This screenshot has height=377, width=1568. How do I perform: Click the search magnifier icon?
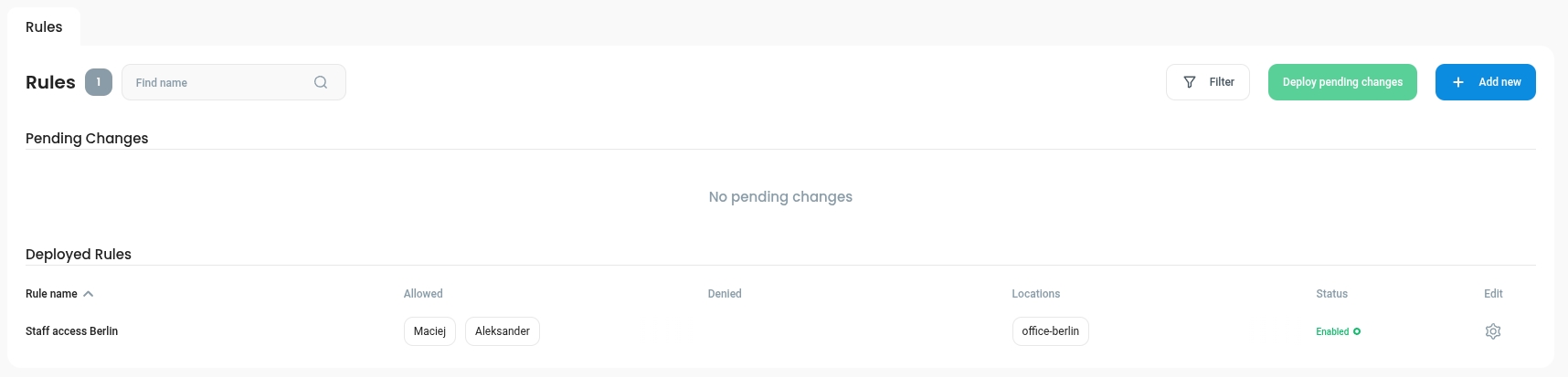321,82
